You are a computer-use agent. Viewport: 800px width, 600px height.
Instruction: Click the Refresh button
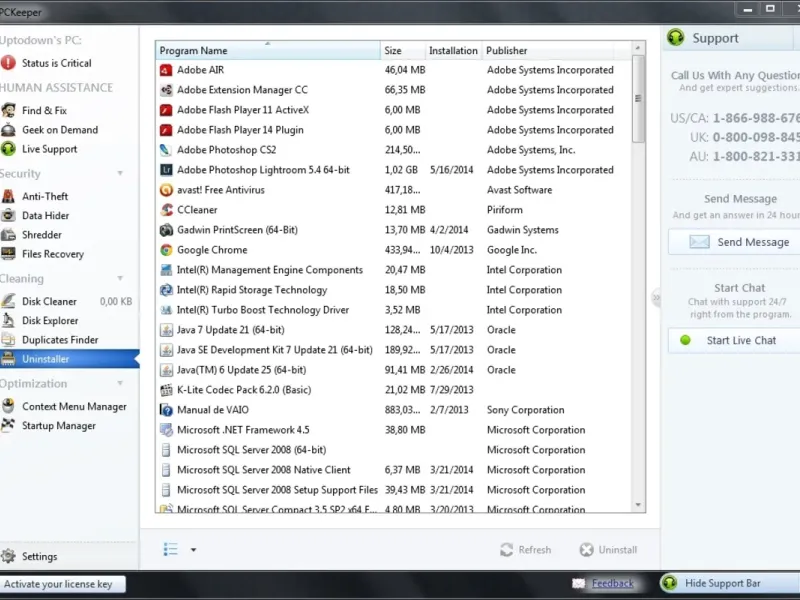point(526,549)
